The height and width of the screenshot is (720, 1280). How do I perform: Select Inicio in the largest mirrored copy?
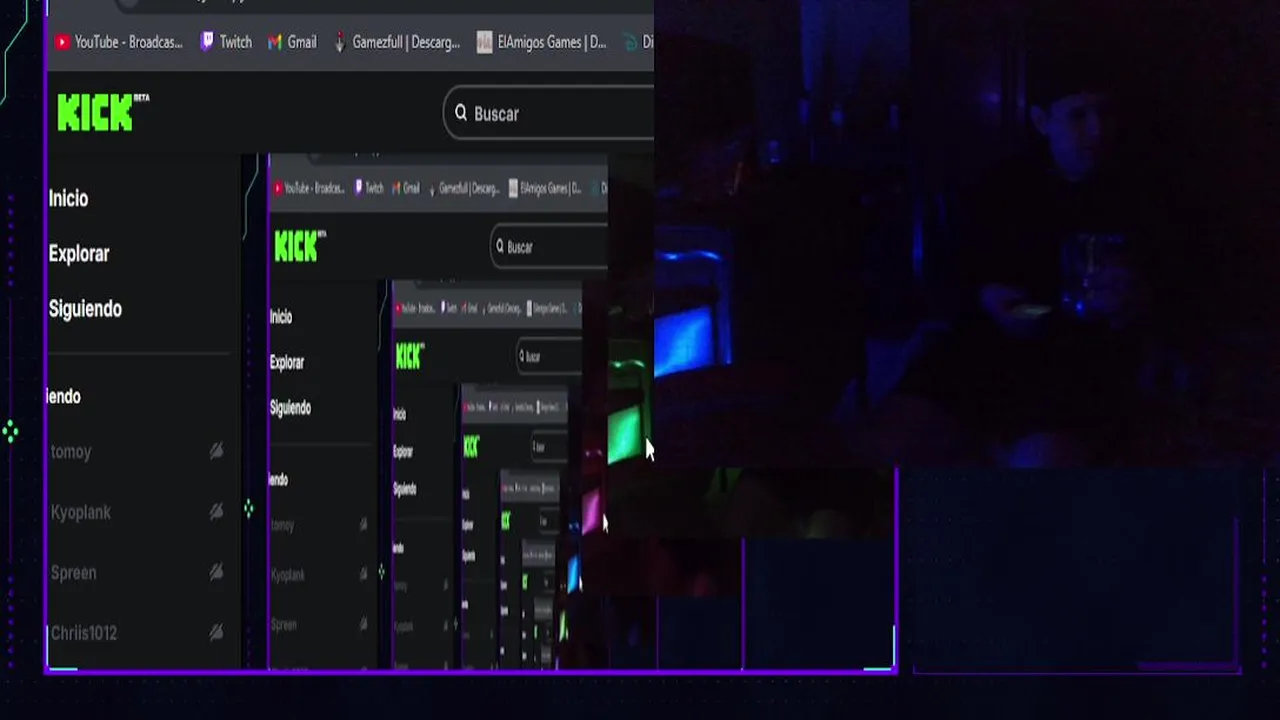(x=281, y=317)
